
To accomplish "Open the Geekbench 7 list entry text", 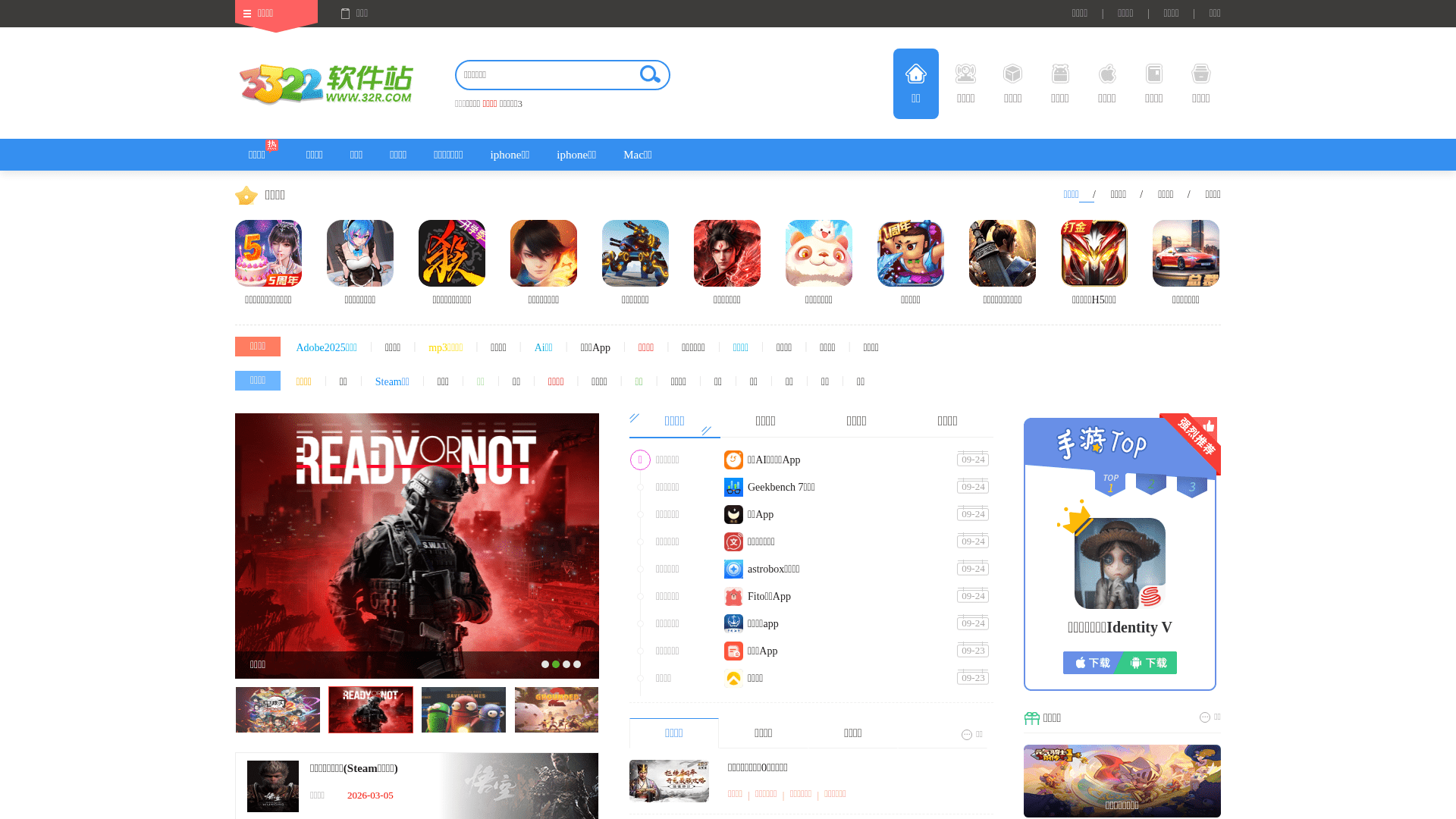I will pos(781,487).
